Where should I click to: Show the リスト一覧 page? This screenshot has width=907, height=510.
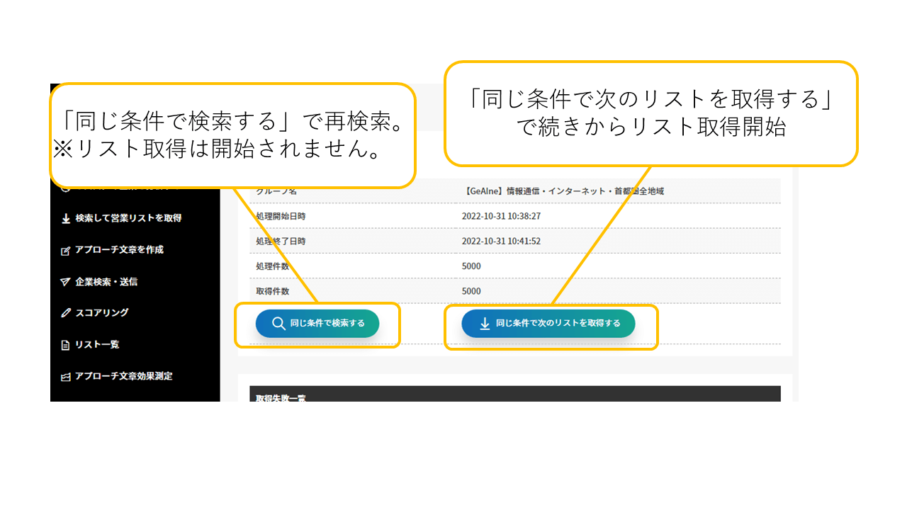click(97, 345)
